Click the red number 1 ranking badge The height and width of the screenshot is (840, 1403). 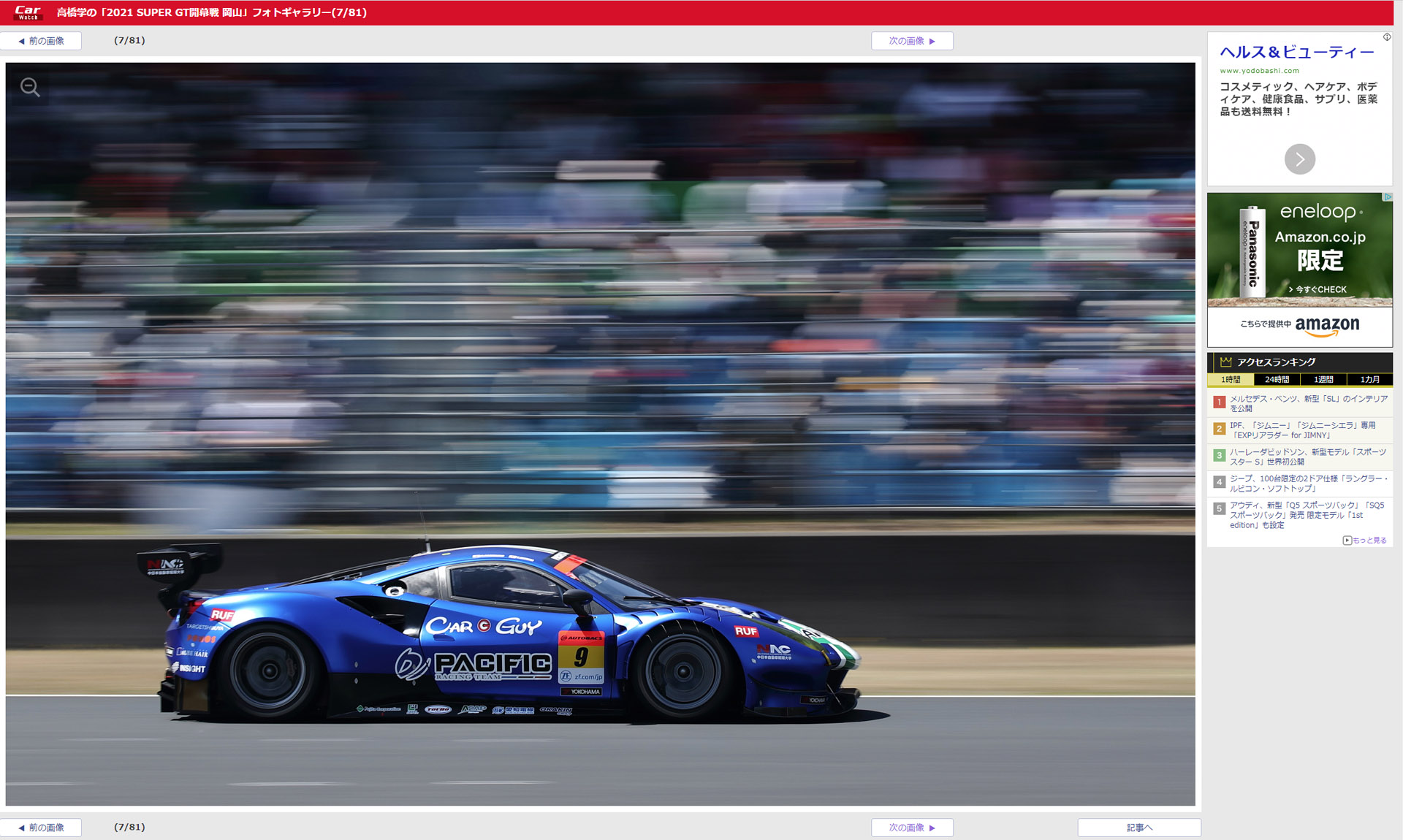click(x=1219, y=402)
